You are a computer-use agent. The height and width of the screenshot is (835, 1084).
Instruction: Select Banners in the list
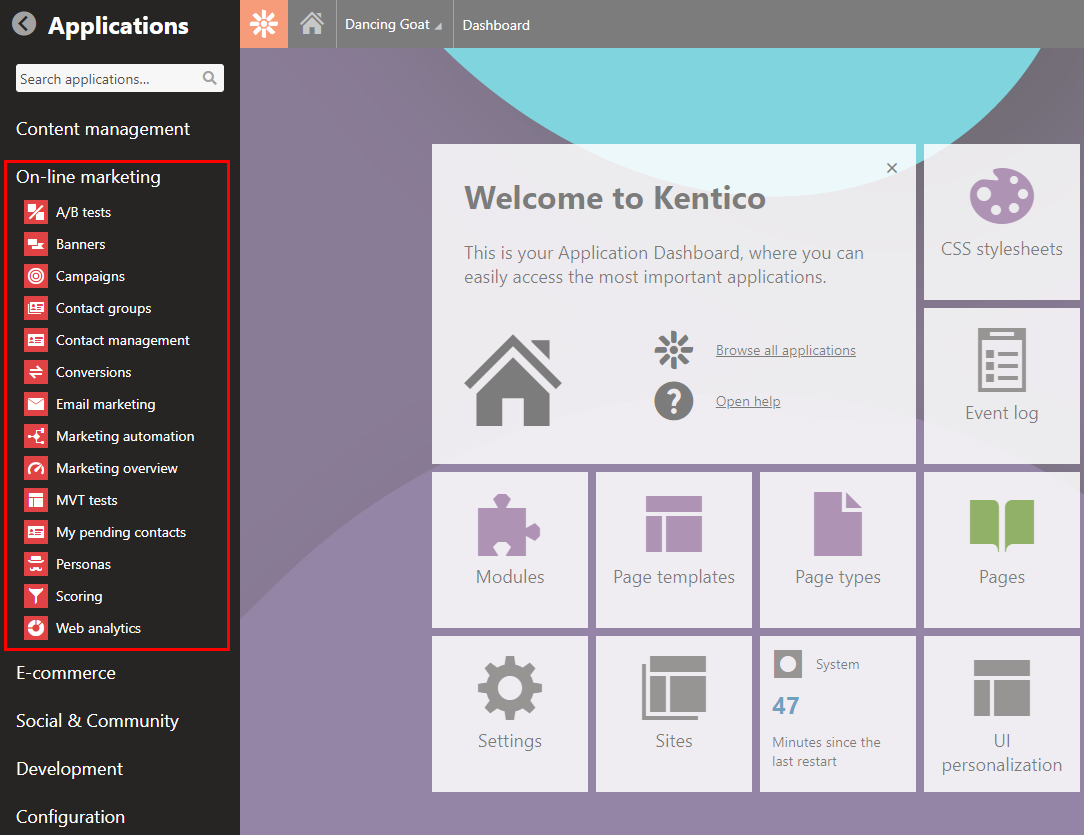80,244
